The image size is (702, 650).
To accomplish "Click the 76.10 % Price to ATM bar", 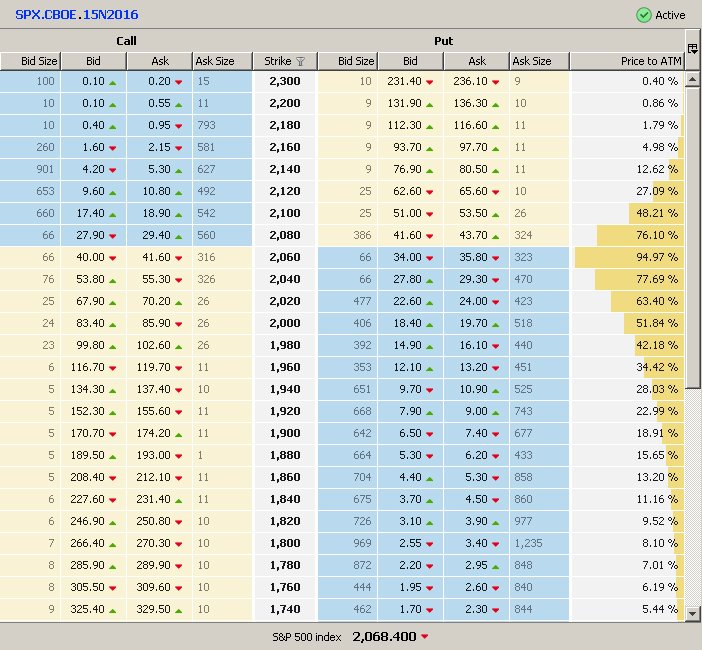I will pos(640,235).
